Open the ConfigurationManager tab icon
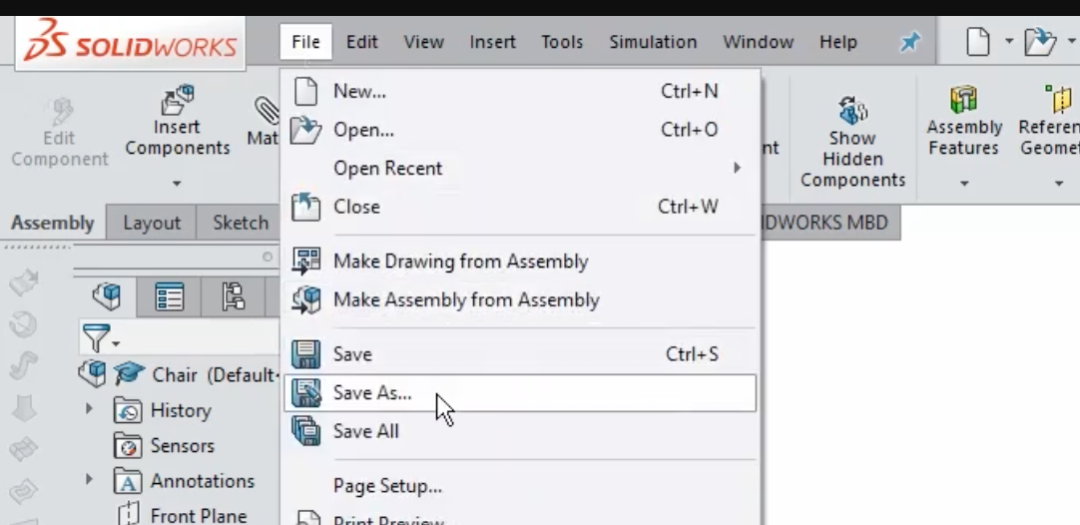This screenshot has width=1080, height=525. click(x=233, y=297)
